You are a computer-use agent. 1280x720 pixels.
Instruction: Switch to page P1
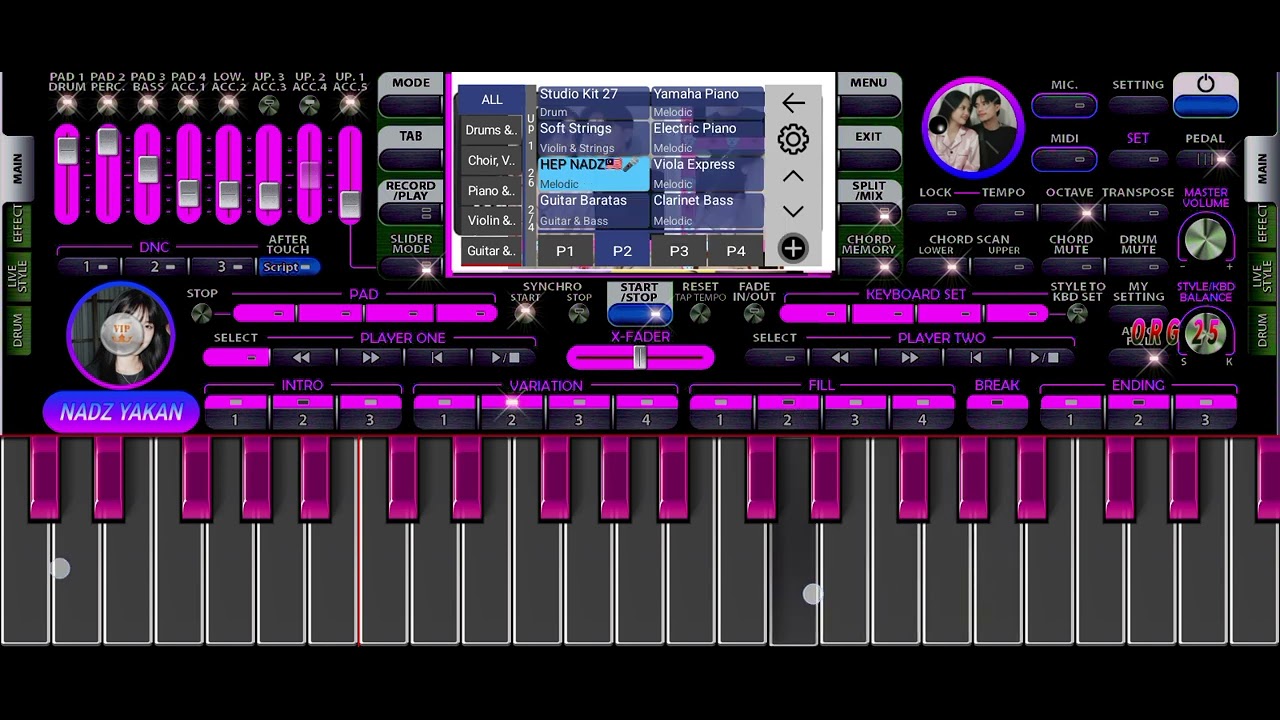coord(565,251)
